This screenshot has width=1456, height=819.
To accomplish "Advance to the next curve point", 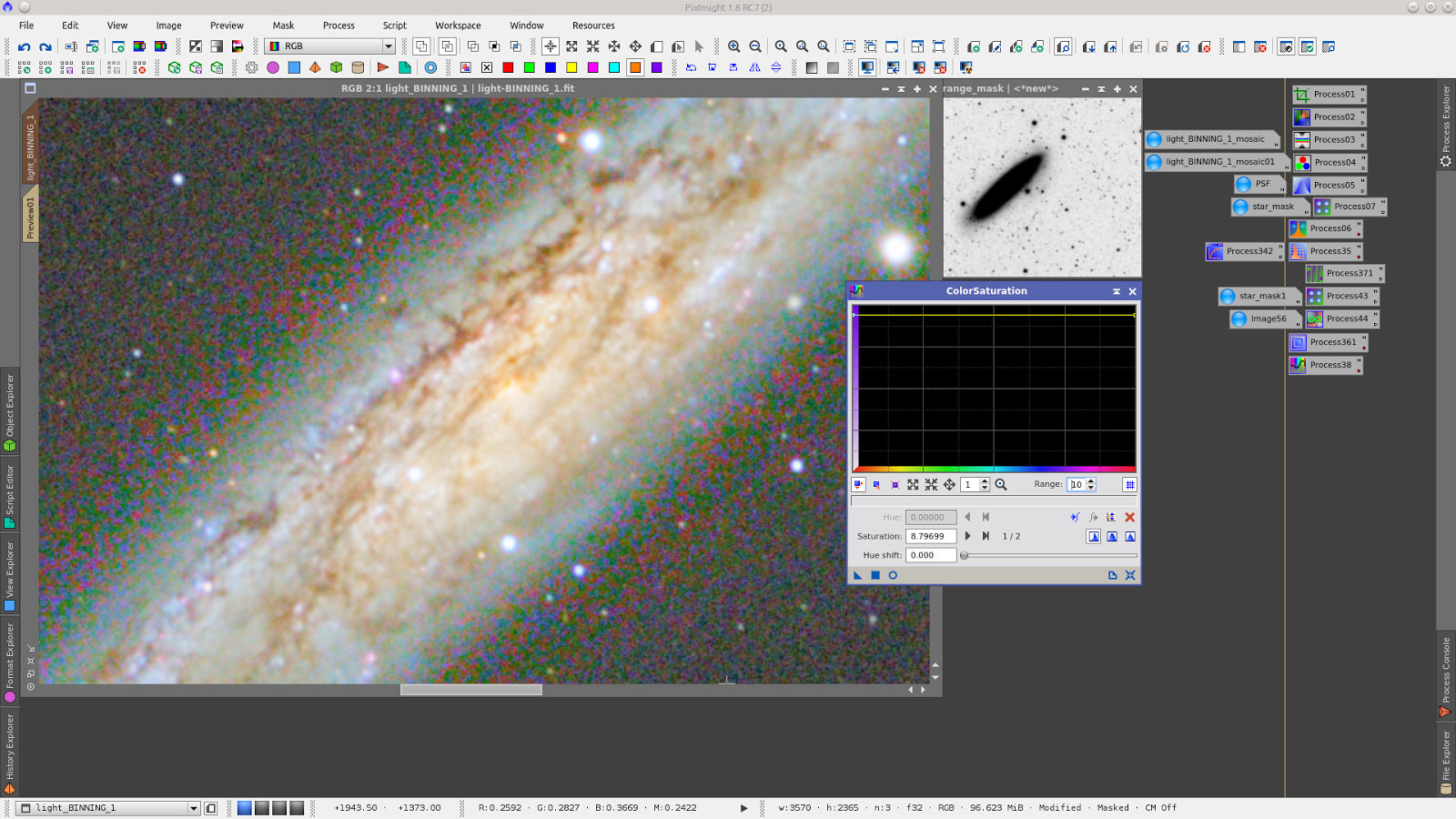I will [967, 536].
